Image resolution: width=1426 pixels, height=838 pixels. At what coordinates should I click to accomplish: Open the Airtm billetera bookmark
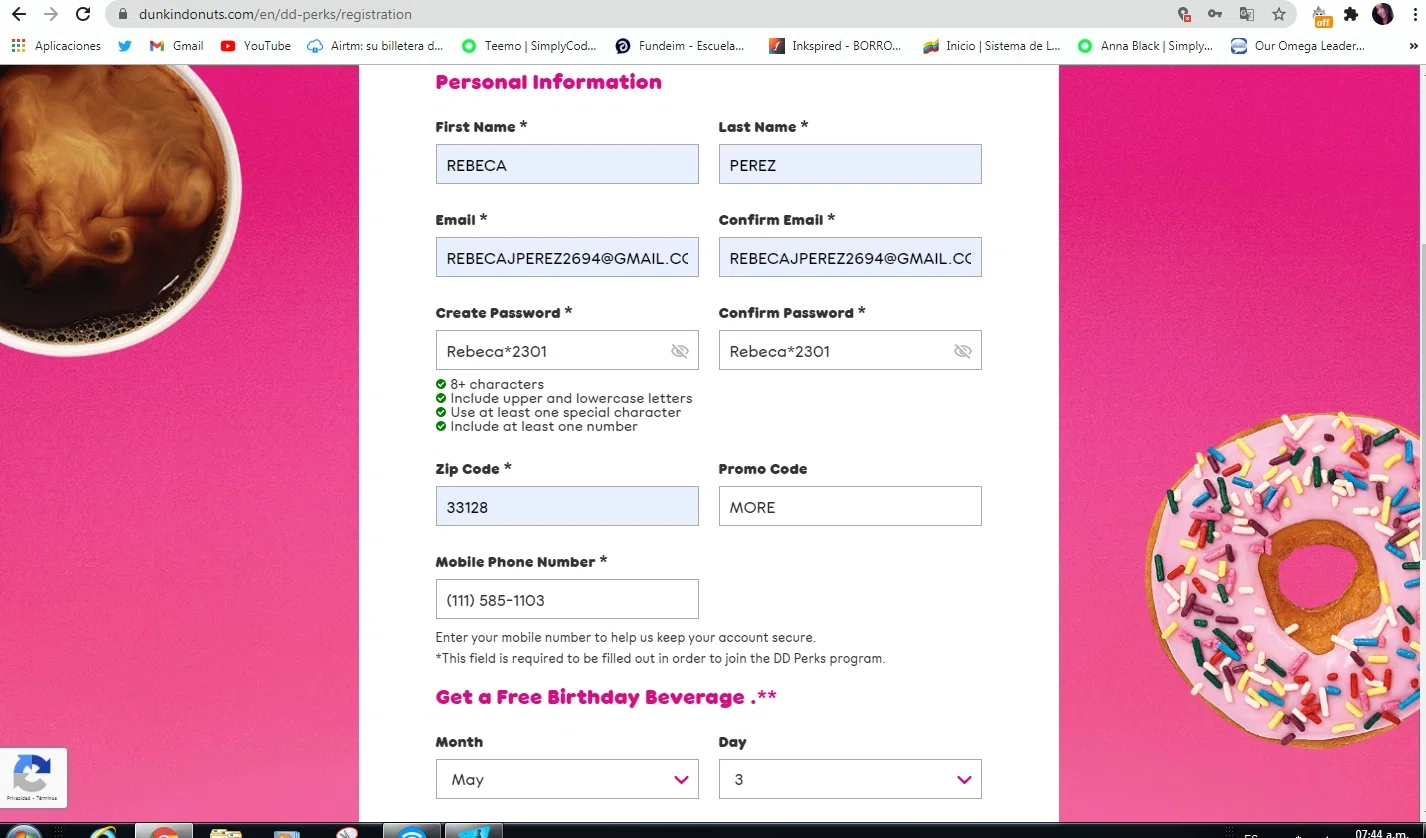375,46
